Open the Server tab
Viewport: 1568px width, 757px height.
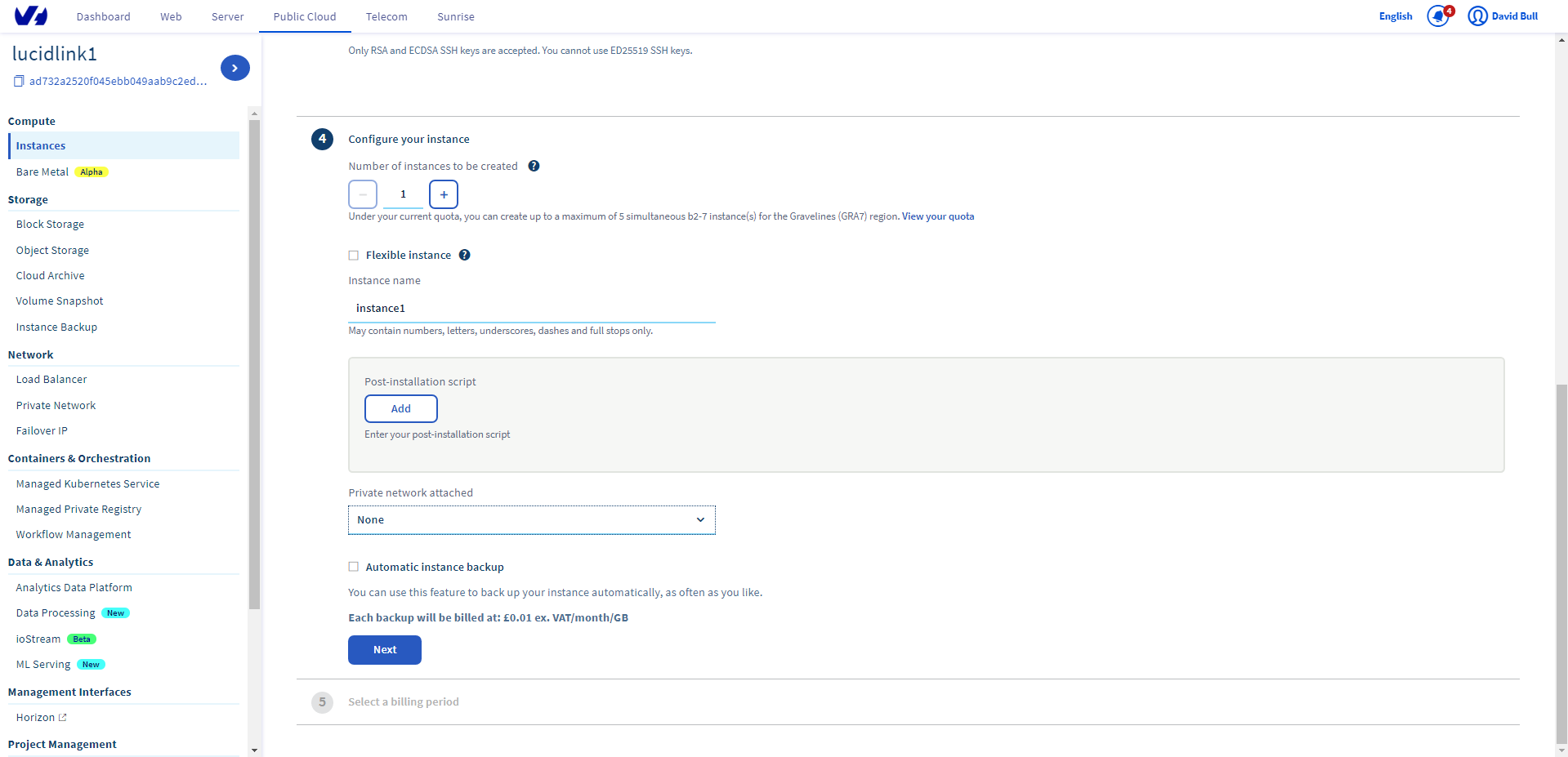pos(228,16)
